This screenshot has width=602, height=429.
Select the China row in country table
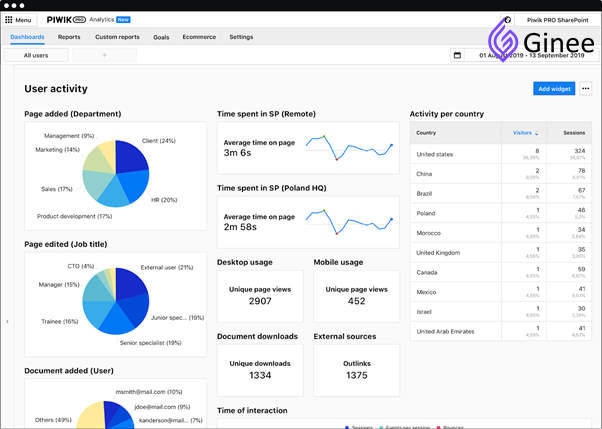(x=501, y=174)
